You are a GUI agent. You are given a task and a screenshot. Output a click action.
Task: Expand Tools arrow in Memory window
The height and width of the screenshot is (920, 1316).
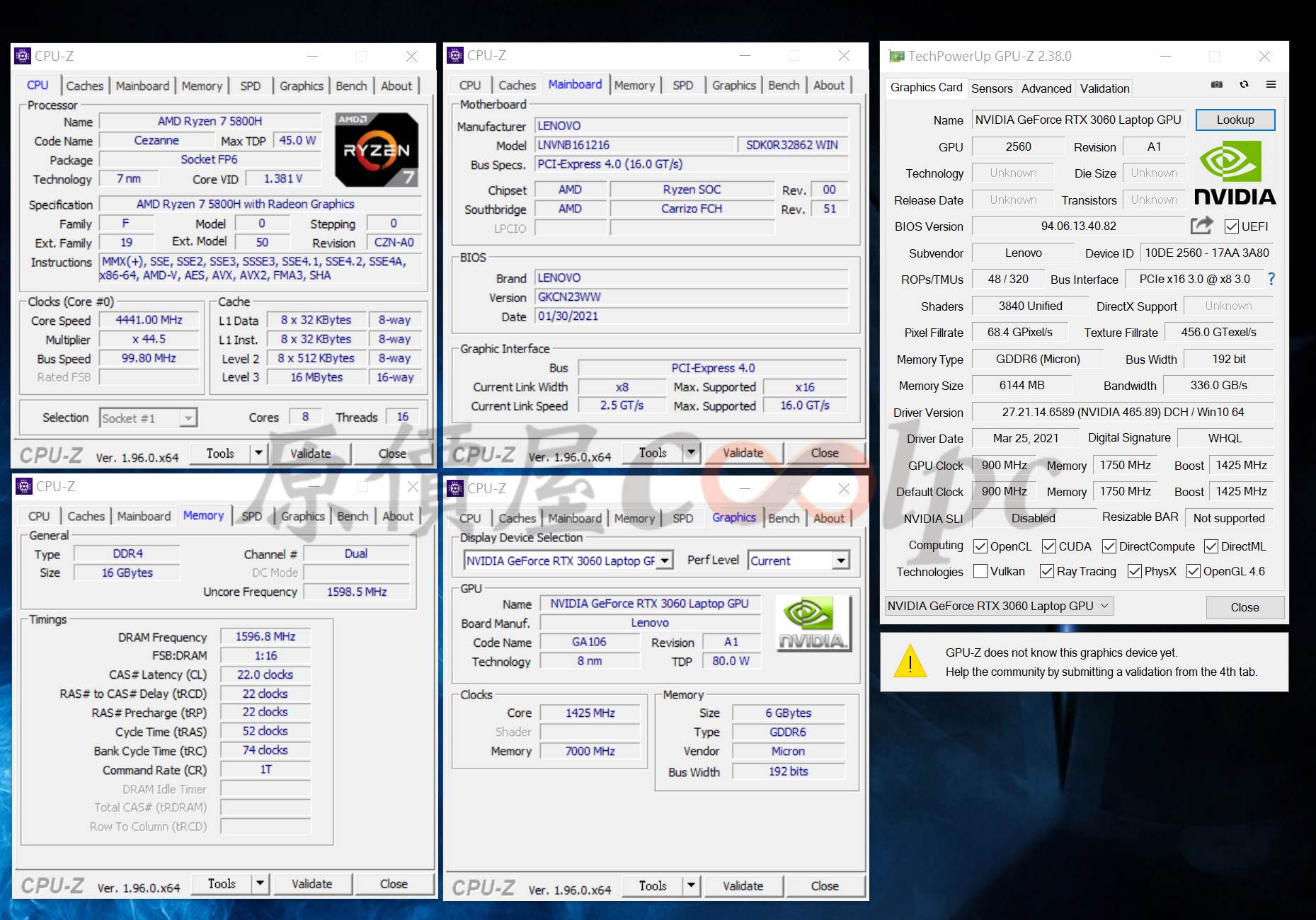[261, 883]
